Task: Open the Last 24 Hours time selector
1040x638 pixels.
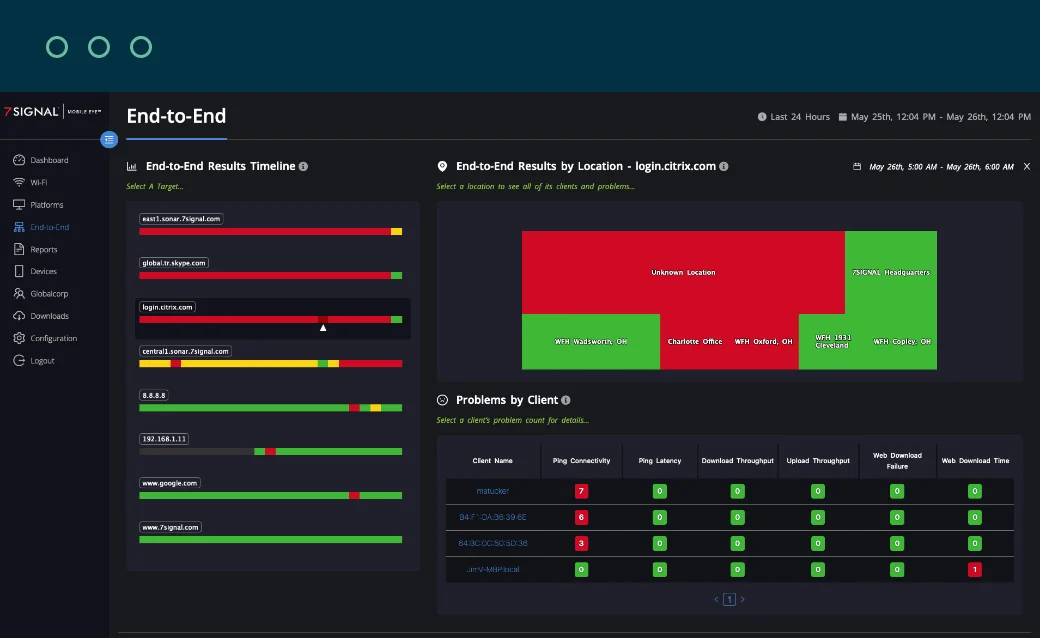Action: click(794, 117)
